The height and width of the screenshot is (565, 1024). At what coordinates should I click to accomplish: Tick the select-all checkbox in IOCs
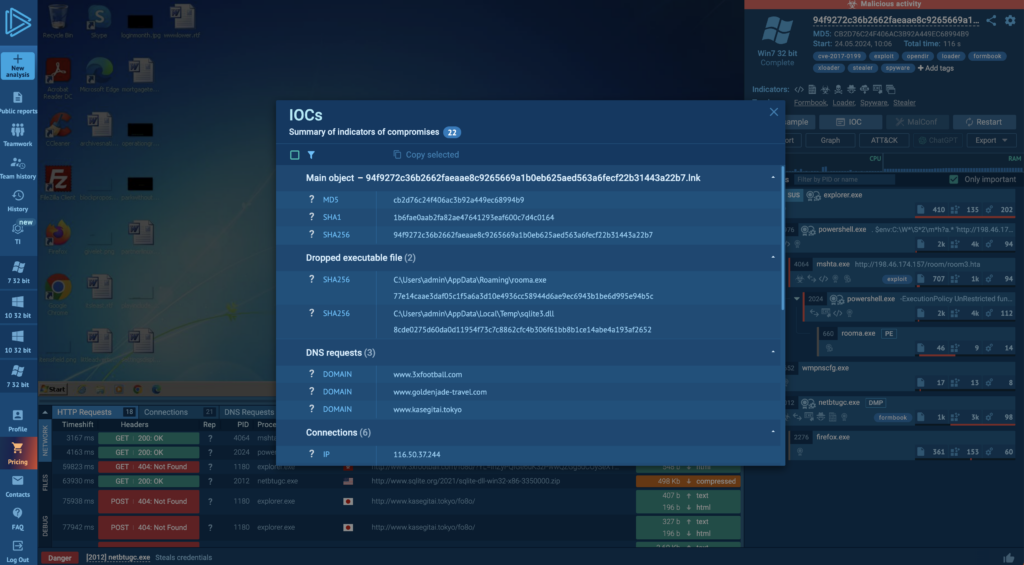pos(295,155)
